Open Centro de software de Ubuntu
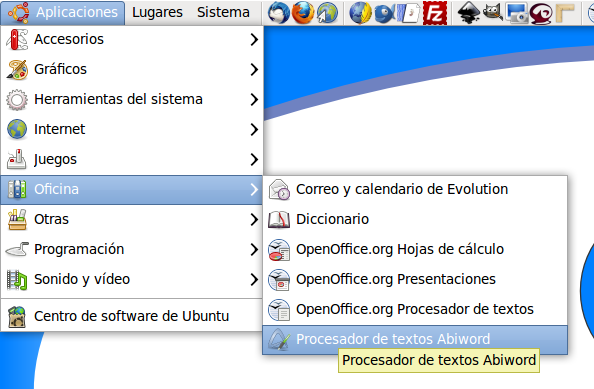Image resolution: width=594 pixels, height=389 pixels. (131, 316)
